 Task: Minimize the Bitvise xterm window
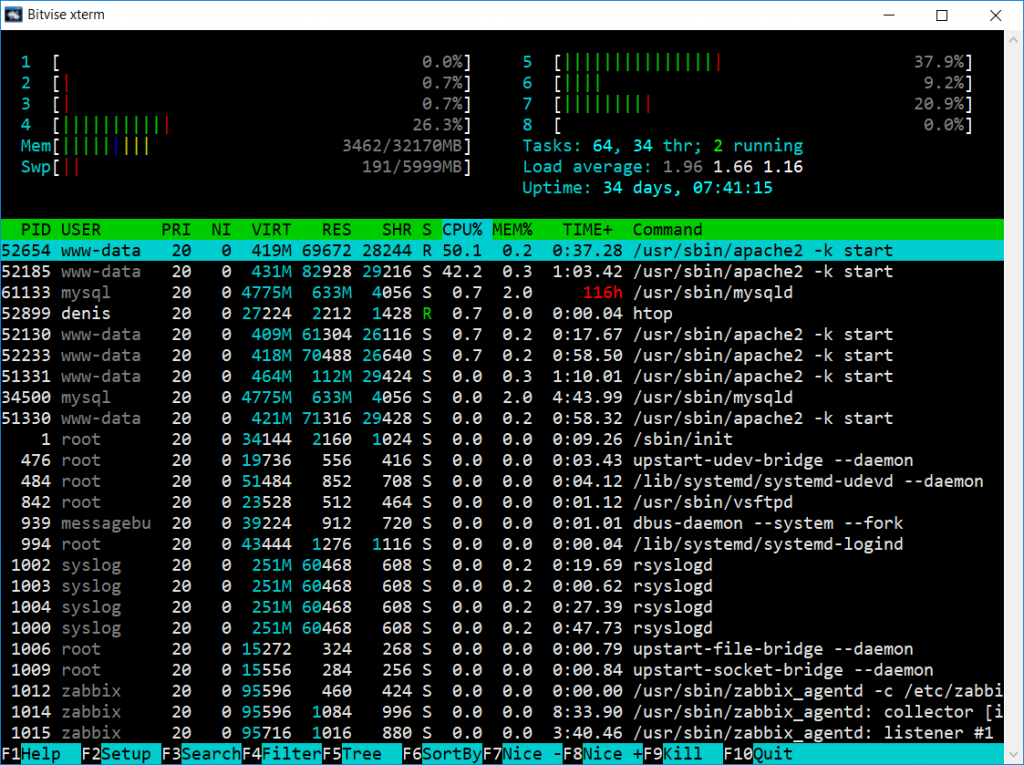point(889,15)
